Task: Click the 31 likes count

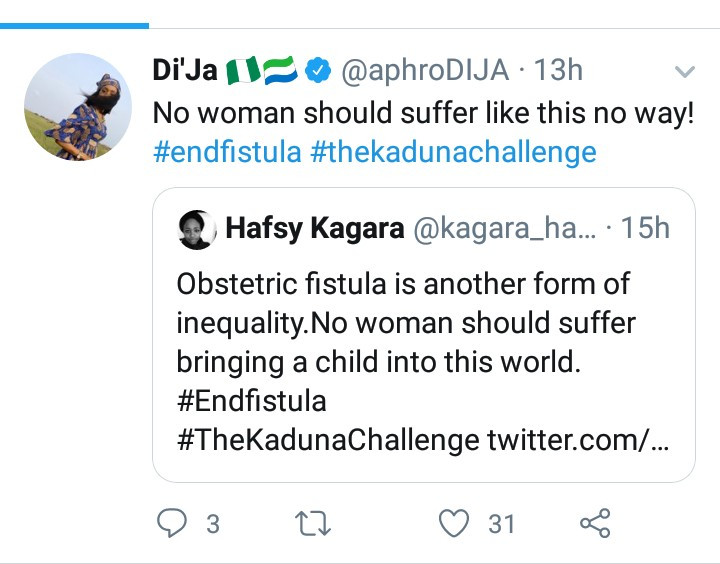Action: coord(501,523)
